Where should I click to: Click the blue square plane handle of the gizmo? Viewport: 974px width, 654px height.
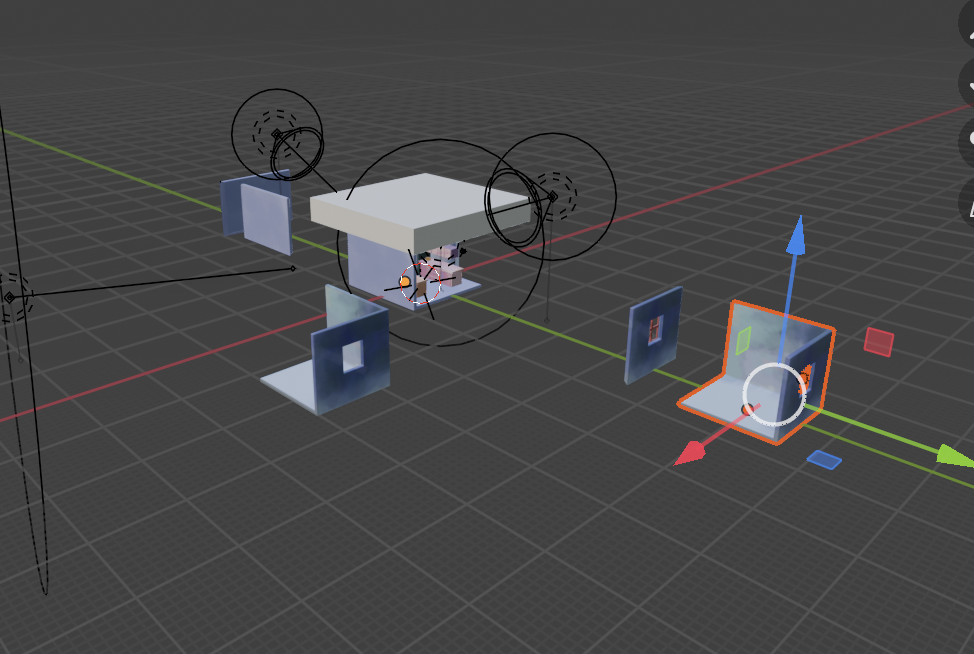824,459
